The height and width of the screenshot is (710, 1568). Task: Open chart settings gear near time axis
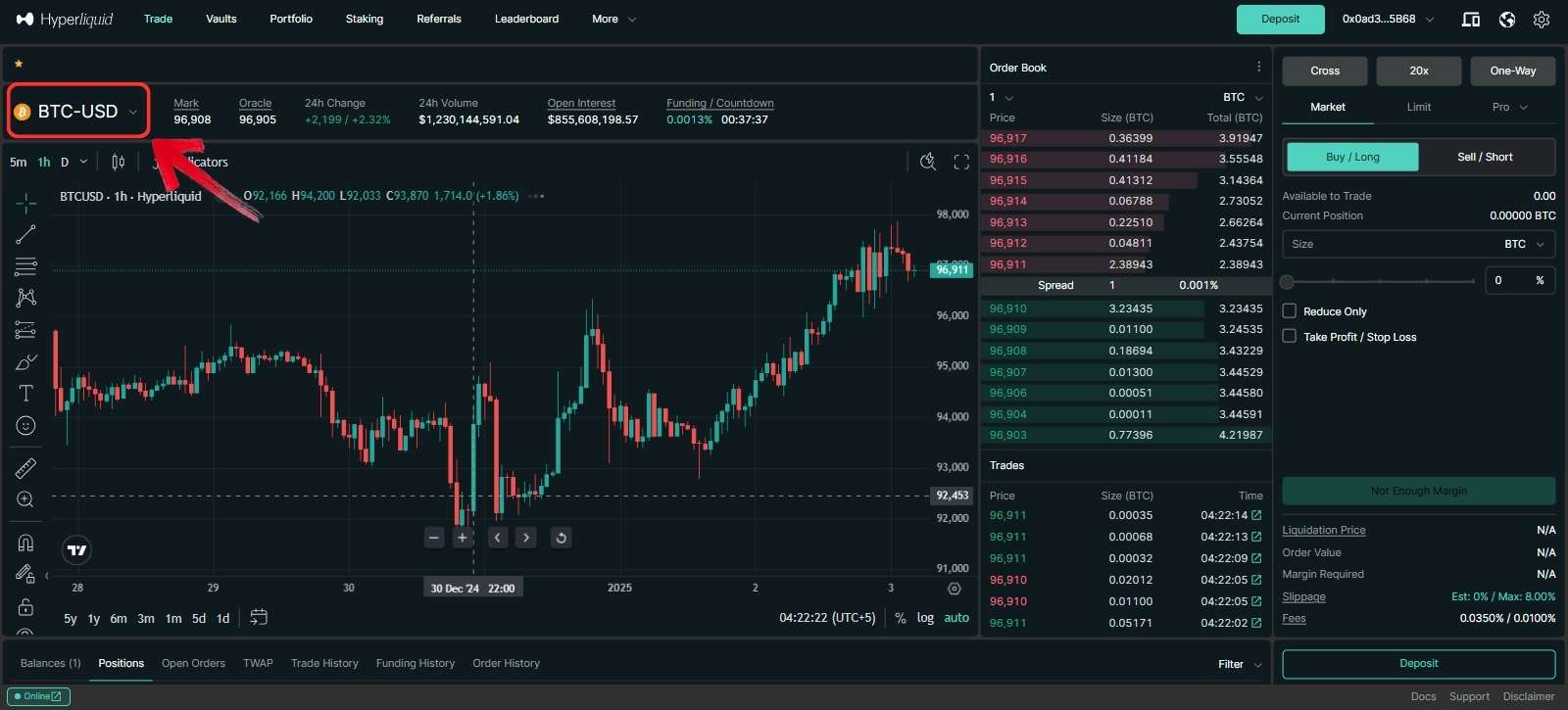pyautogui.click(x=955, y=589)
